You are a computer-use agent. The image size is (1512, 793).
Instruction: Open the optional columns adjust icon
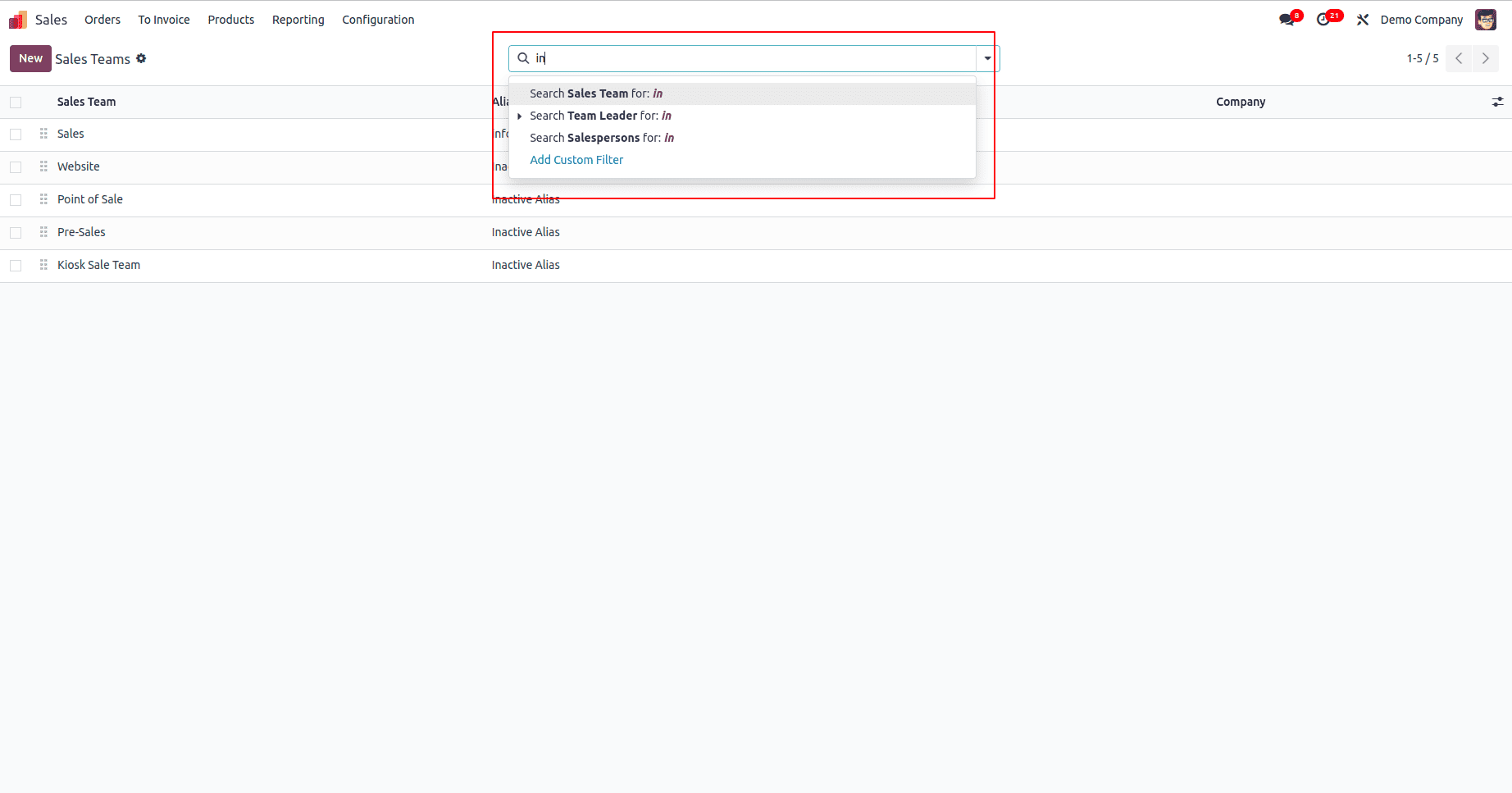coord(1497,102)
